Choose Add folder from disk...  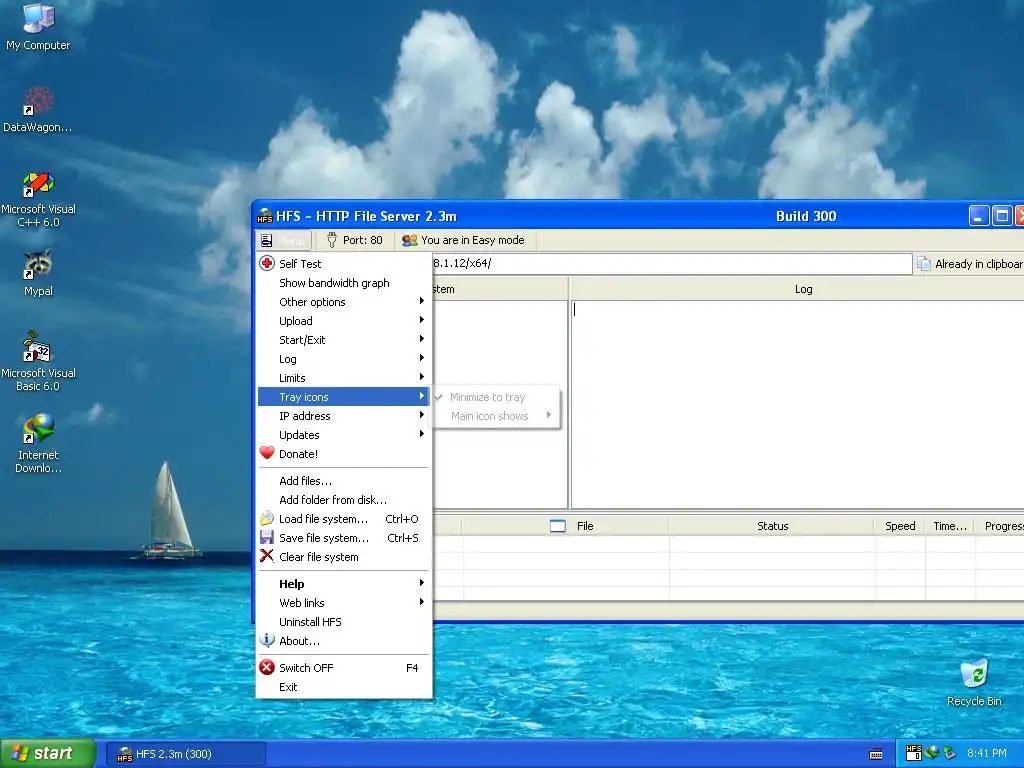[x=344, y=500]
